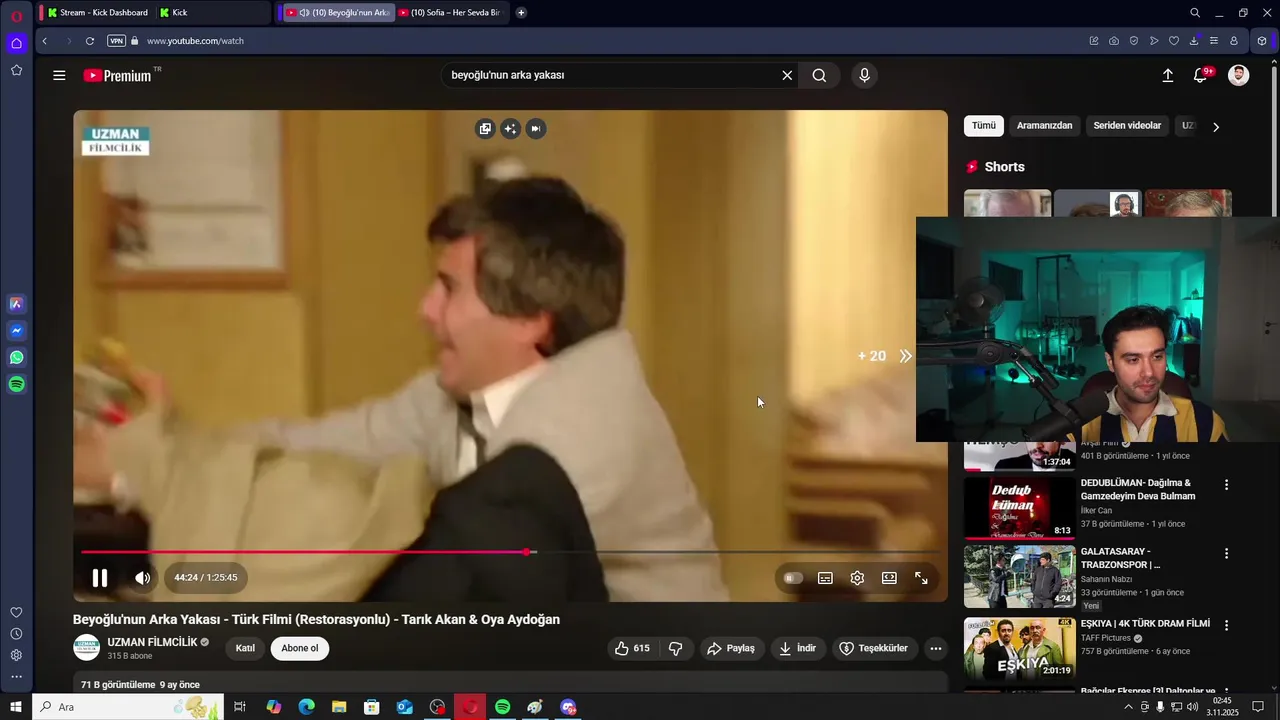Screen dimensions: 1280x720
Task: Select the 'Aramanızdan' filter chip
Action: pos(1044,126)
